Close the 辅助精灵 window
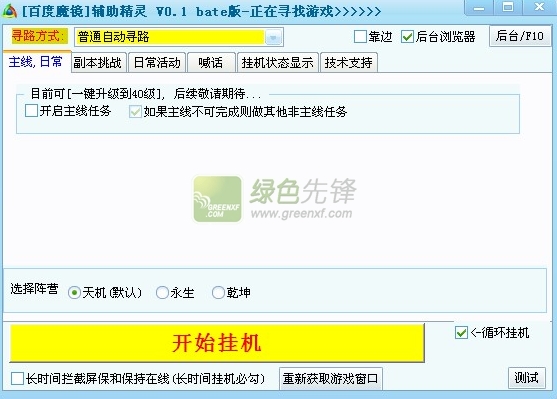 coord(539,7)
